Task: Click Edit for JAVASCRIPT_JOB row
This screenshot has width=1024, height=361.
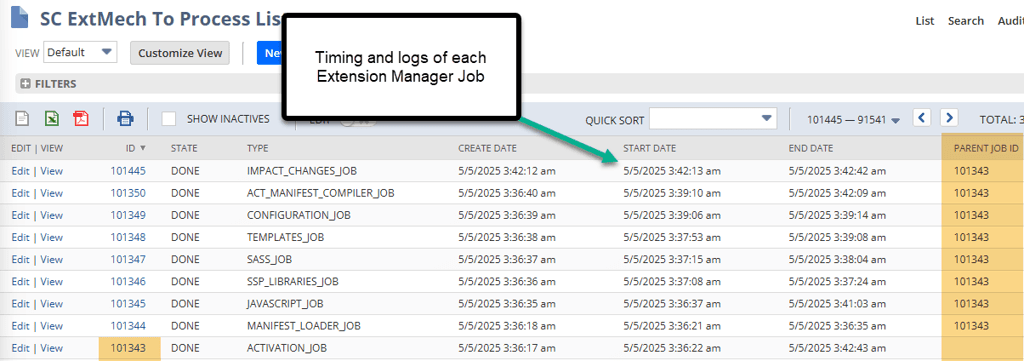Action: 20,304
